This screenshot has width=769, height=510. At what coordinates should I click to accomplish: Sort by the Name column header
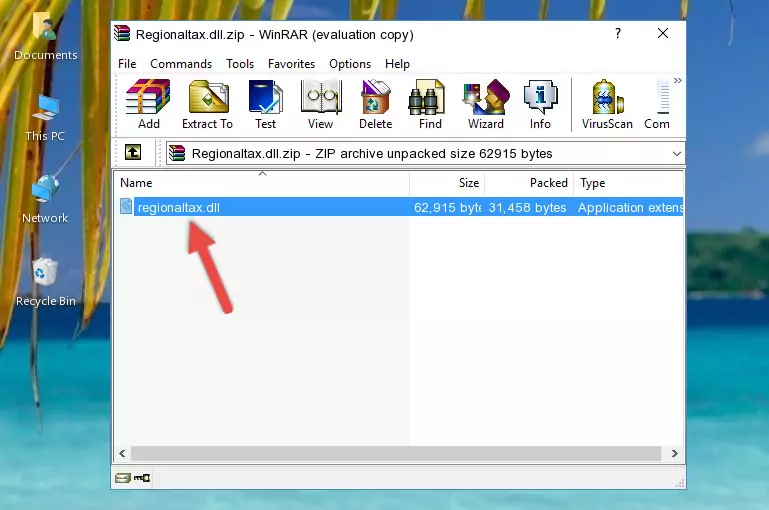coord(262,183)
